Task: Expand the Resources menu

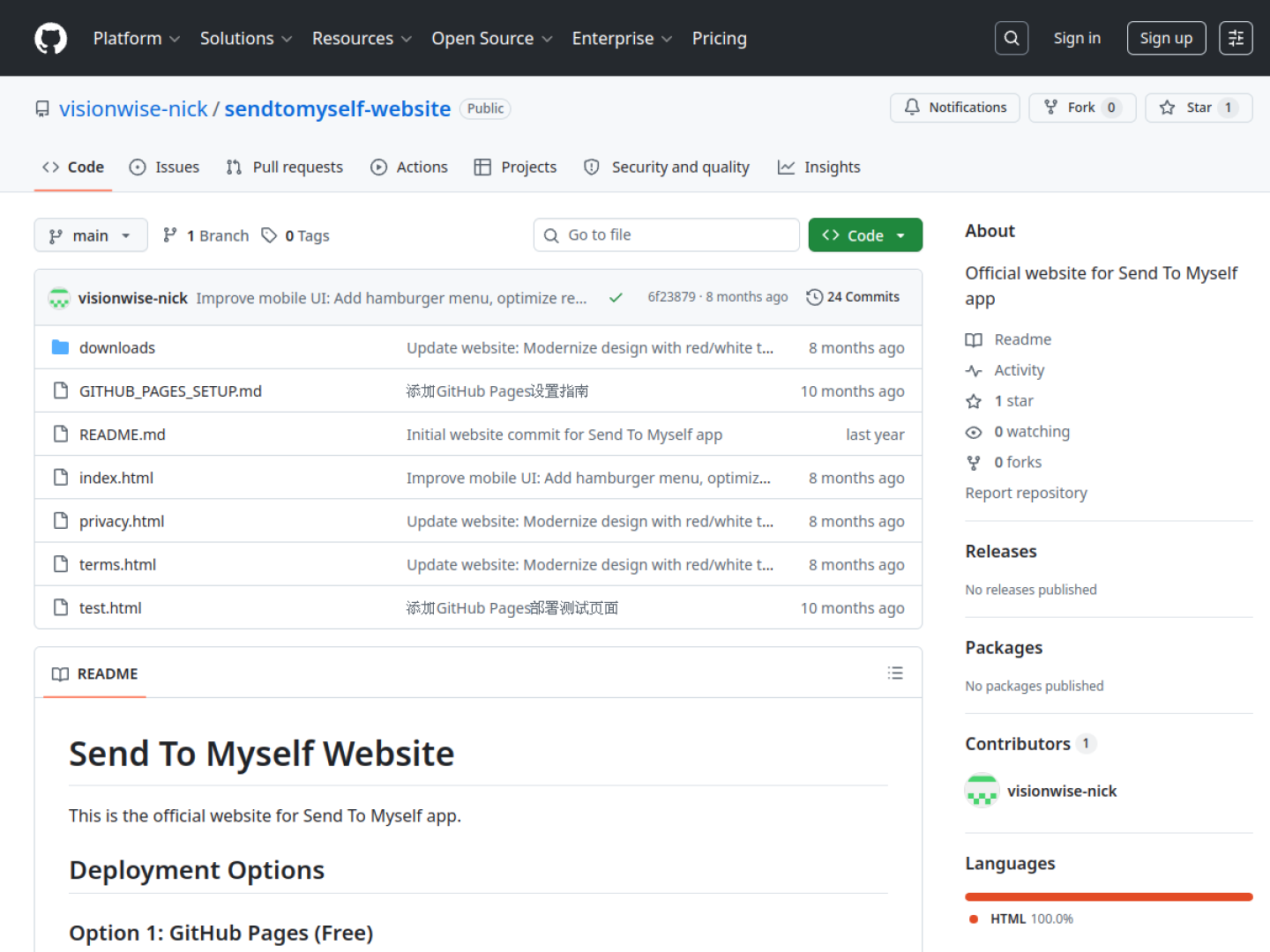Action: pyautogui.click(x=362, y=39)
